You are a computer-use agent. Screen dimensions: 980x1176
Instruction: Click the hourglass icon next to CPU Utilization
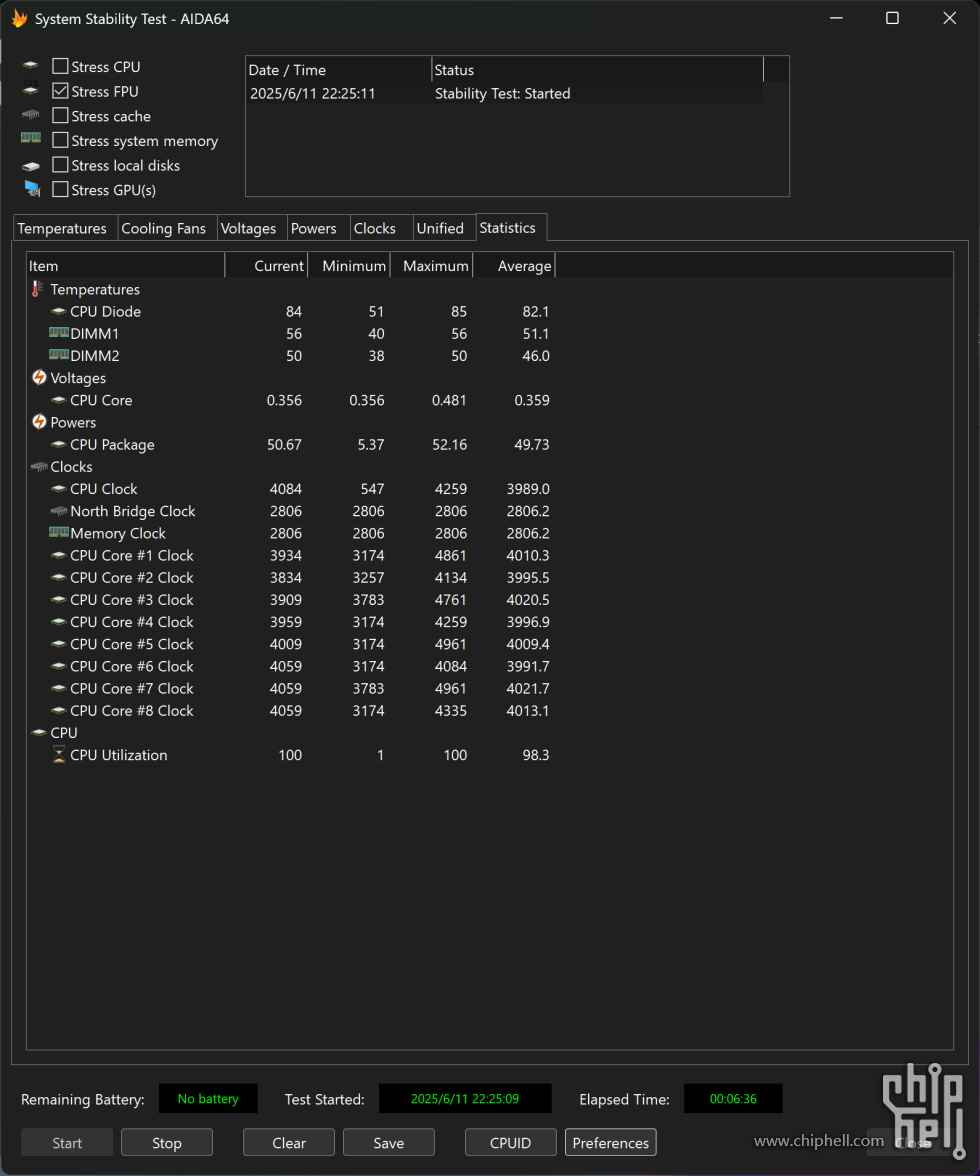(58, 754)
